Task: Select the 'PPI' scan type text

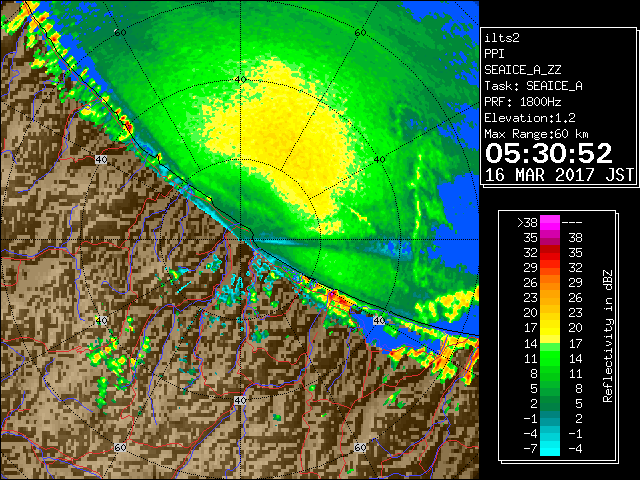Action: (x=494, y=54)
